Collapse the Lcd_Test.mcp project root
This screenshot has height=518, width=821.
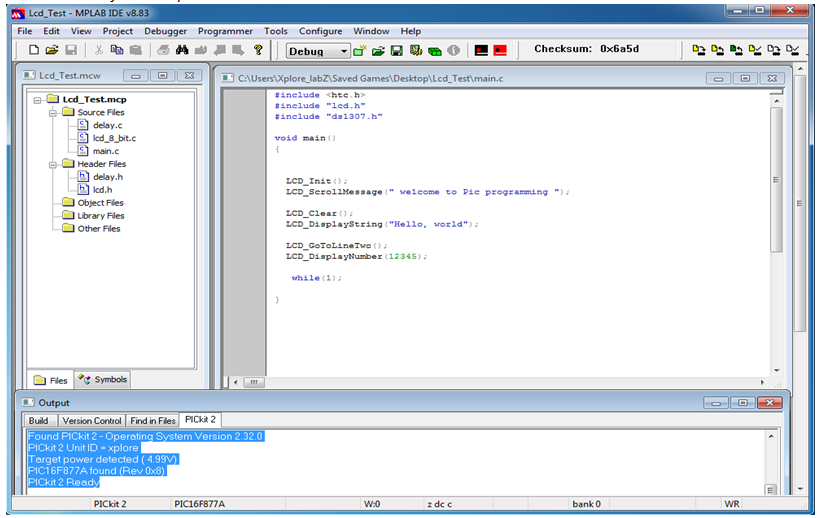click(x=37, y=100)
